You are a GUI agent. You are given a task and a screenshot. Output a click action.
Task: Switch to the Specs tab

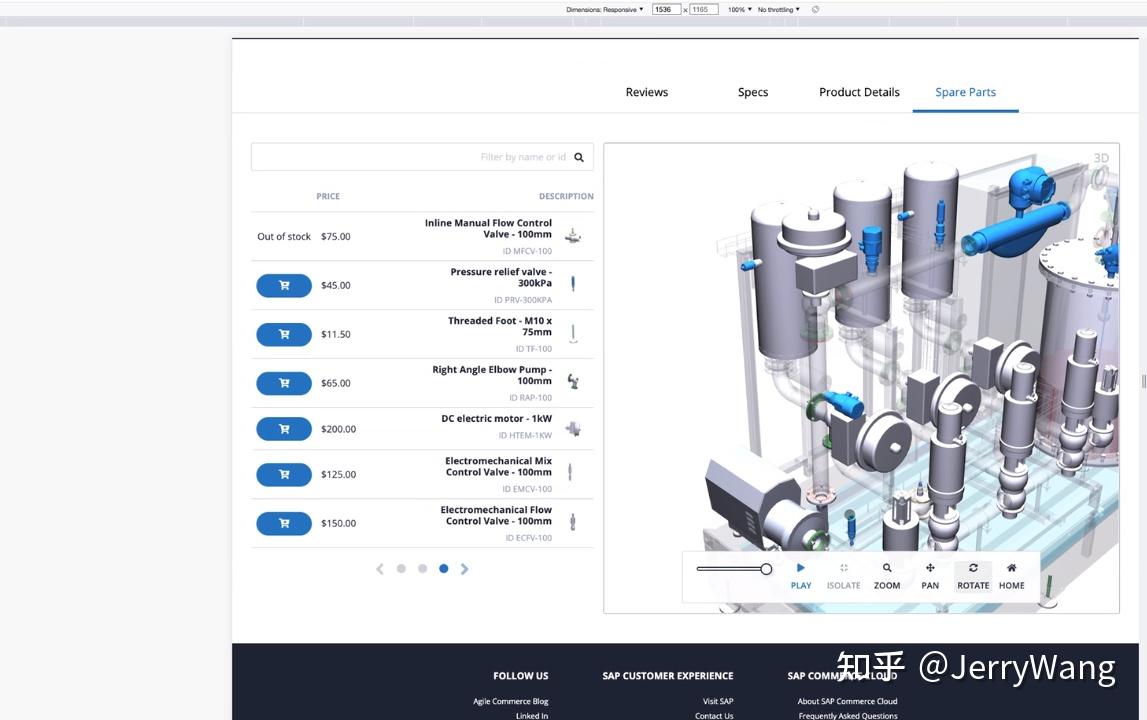752,92
